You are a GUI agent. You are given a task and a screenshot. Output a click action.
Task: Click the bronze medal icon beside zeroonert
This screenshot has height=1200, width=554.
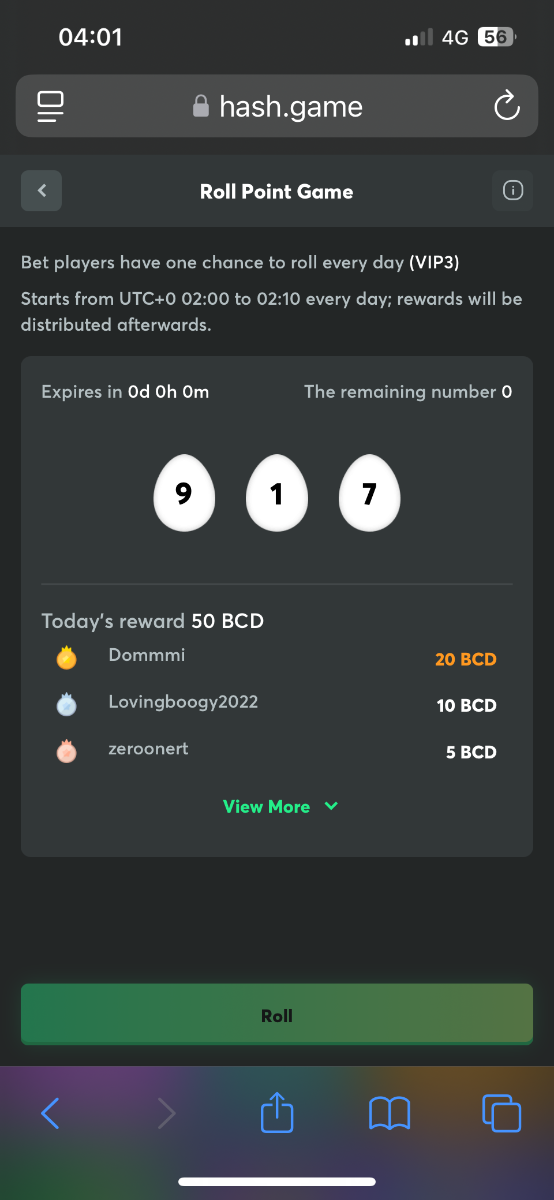(x=66, y=751)
